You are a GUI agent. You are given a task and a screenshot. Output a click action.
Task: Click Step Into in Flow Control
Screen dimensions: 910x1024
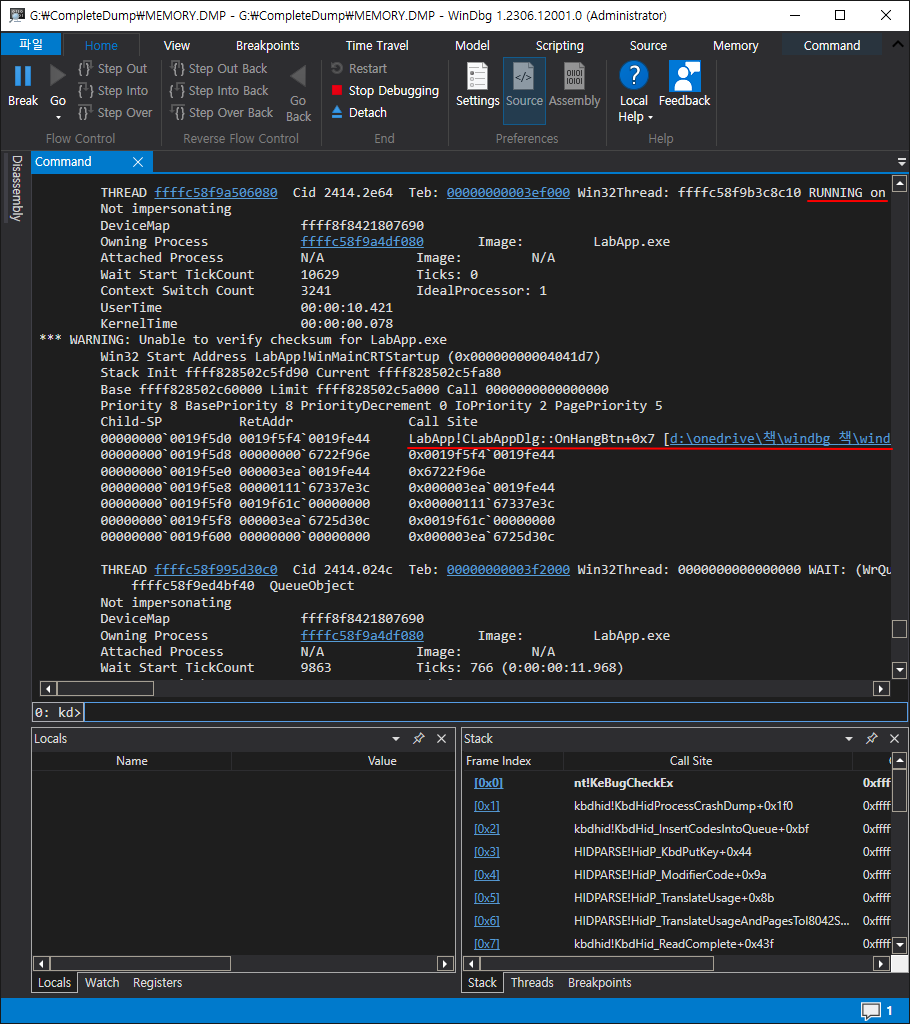(113, 91)
